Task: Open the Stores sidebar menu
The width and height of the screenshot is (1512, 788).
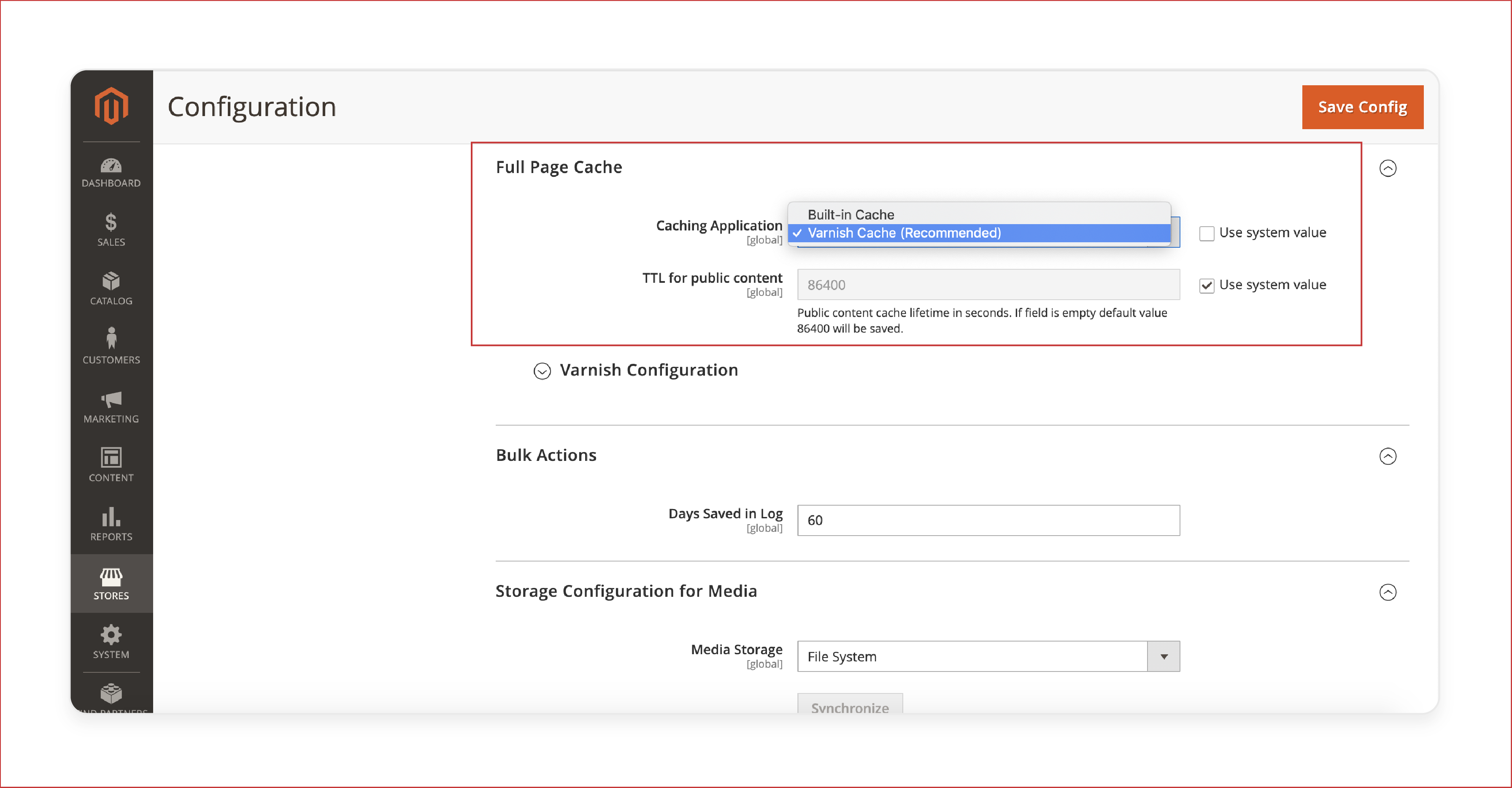Action: [x=111, y=584]
